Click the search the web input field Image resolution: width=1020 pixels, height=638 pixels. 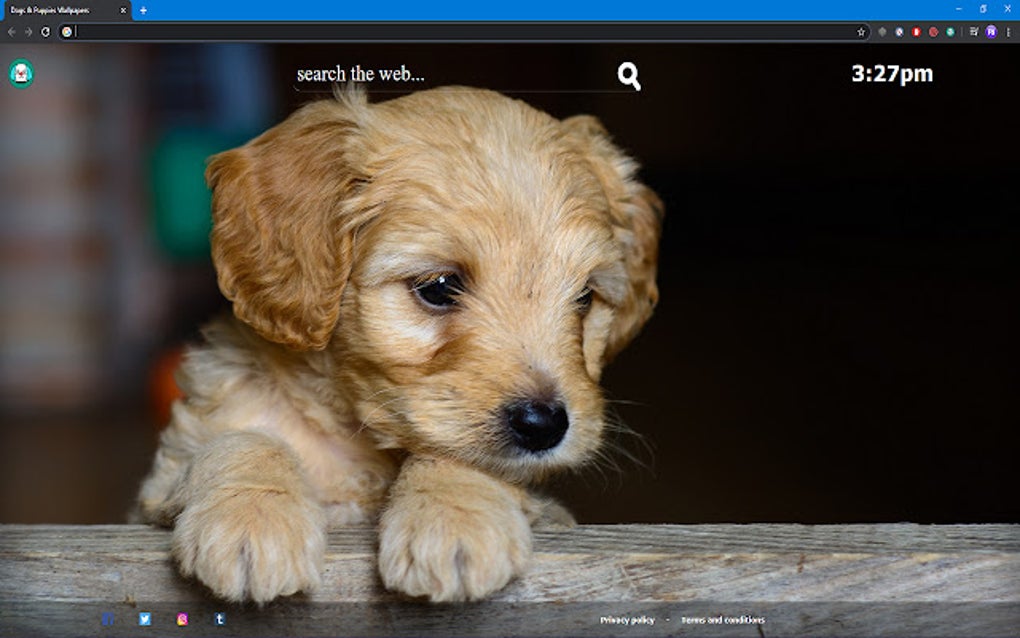[x=400, y=74]
